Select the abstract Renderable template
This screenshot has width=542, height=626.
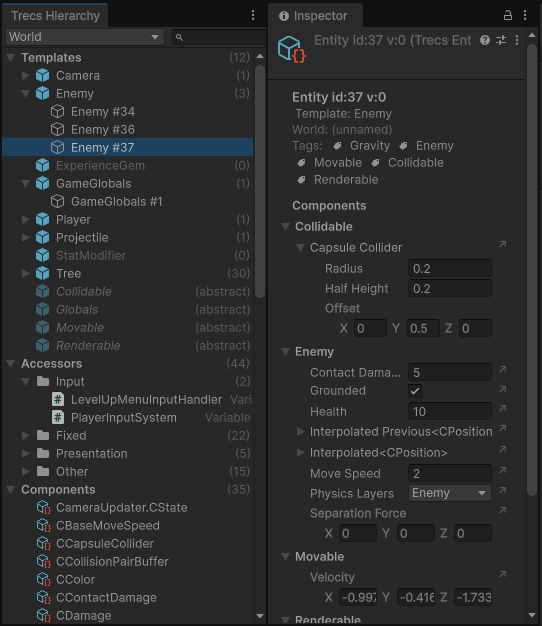[128, 345]
